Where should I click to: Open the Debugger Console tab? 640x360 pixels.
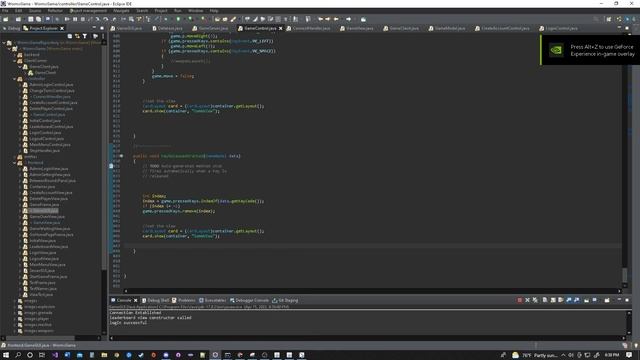pyautogui.click(x=249, y=300)
